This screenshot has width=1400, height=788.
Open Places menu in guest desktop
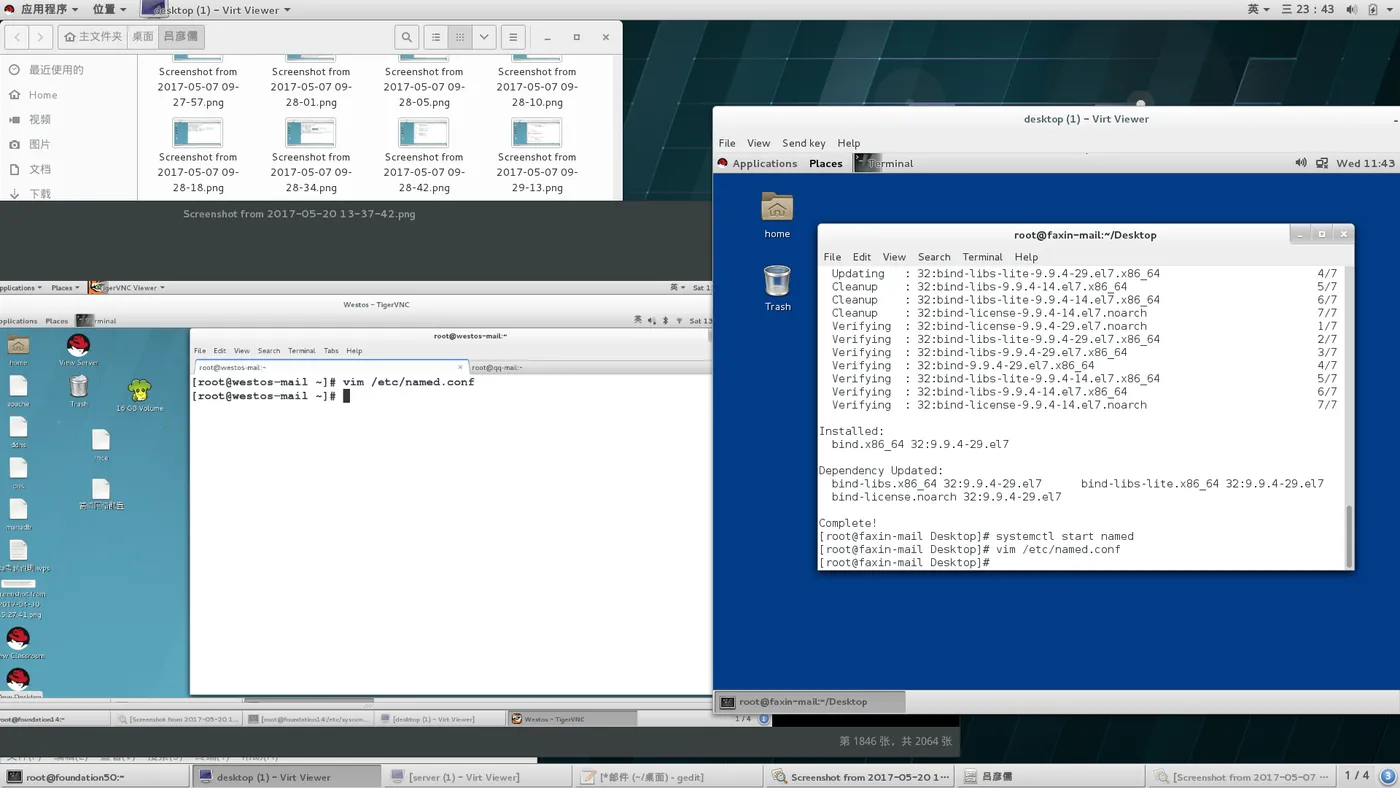[x=826, y=163]
